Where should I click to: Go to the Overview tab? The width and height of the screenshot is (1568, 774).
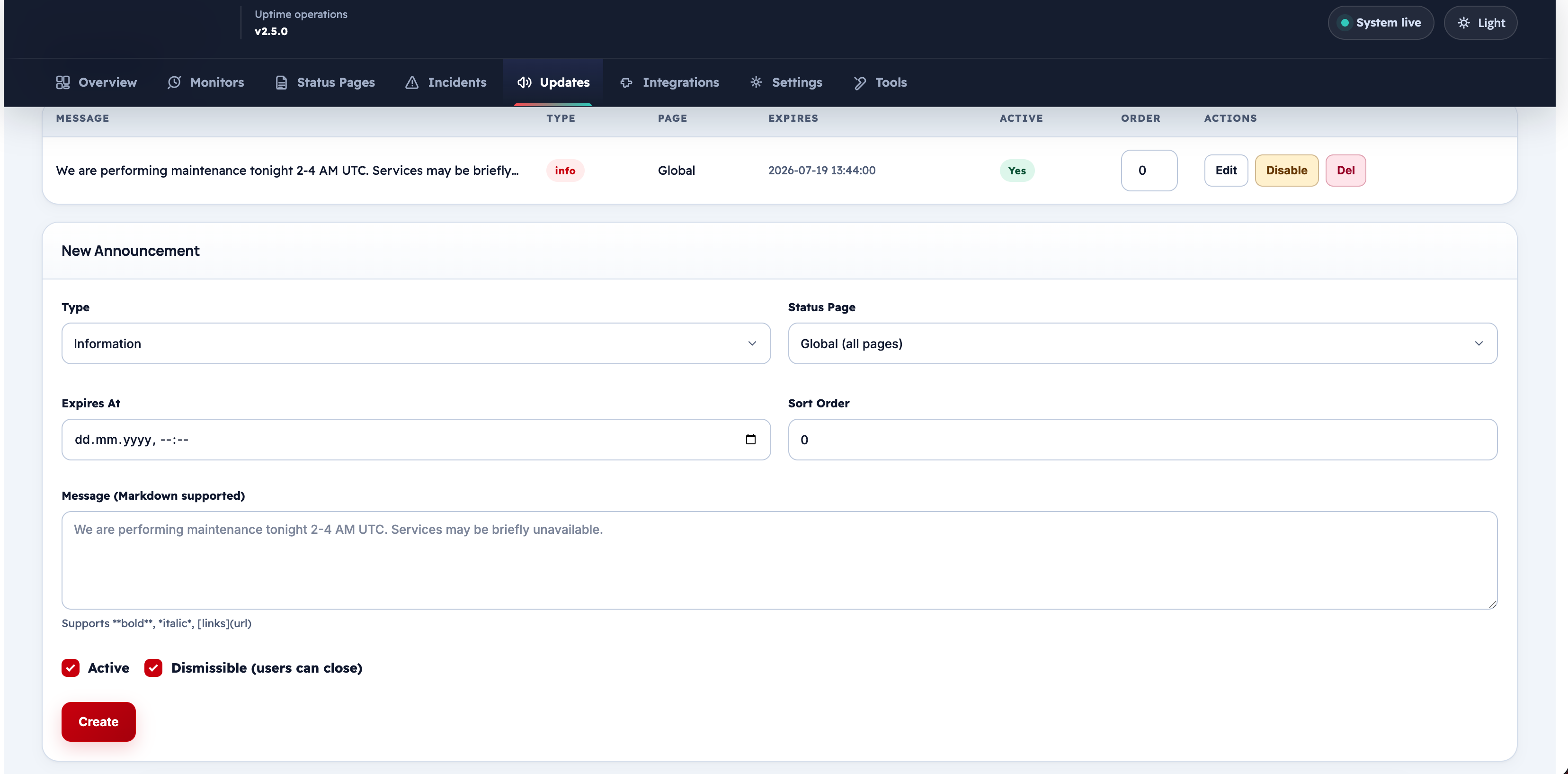(x=96, y=82)
